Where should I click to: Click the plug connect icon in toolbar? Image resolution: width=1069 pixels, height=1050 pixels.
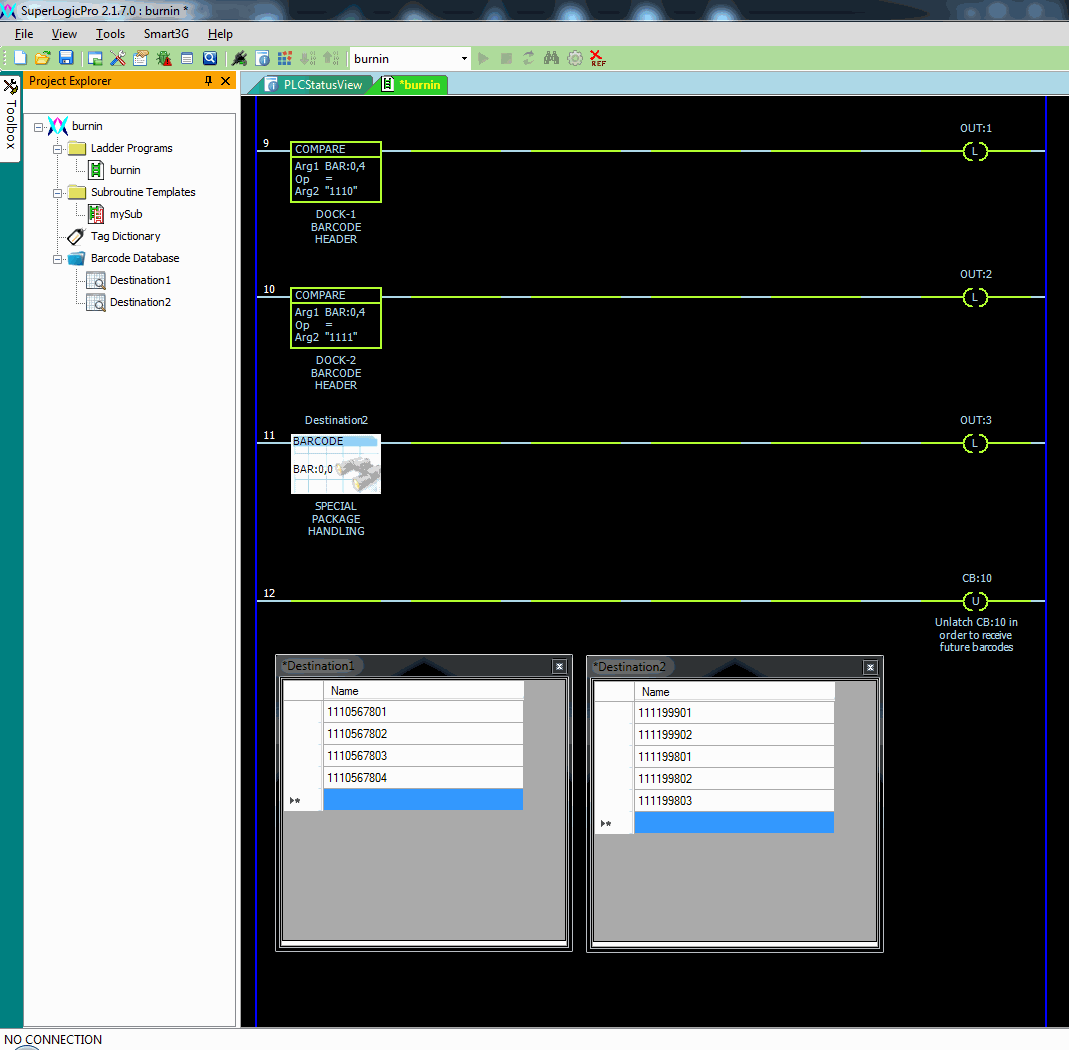pyautogui.click(x=239, y=59)
